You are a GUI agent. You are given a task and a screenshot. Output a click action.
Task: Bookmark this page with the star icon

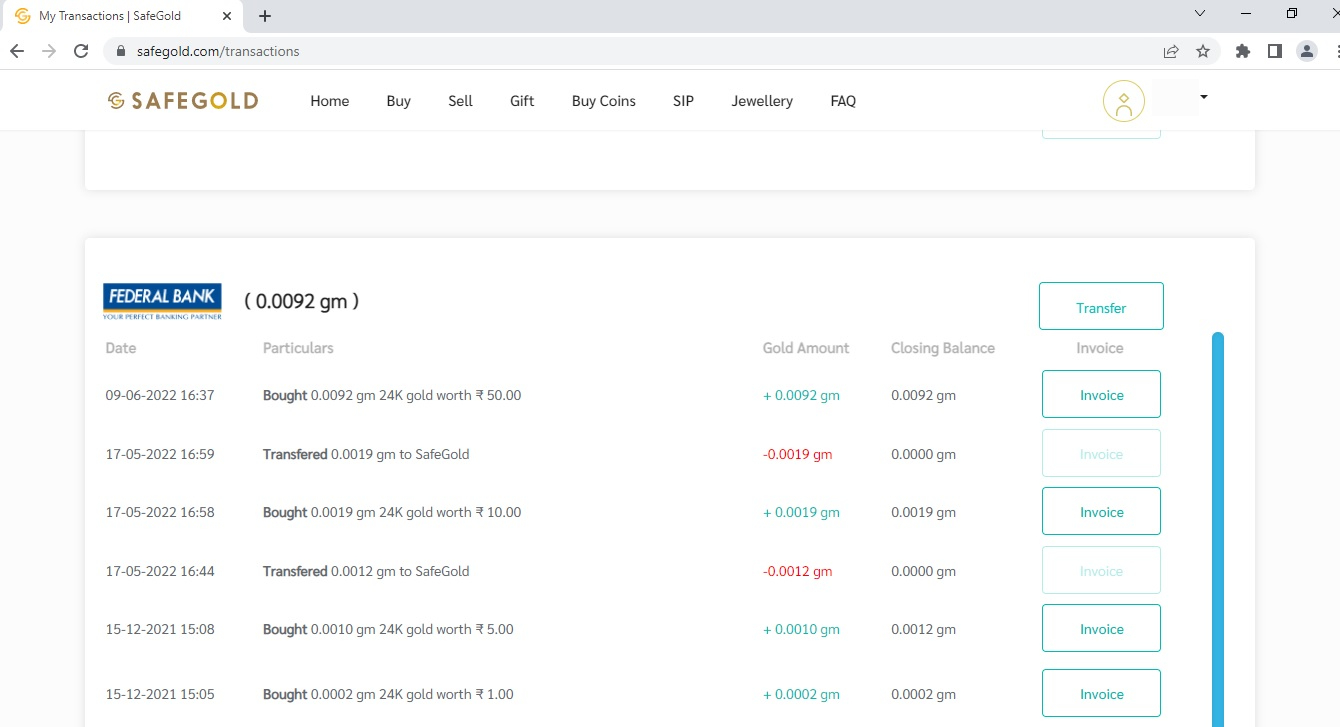[1203, 51]
